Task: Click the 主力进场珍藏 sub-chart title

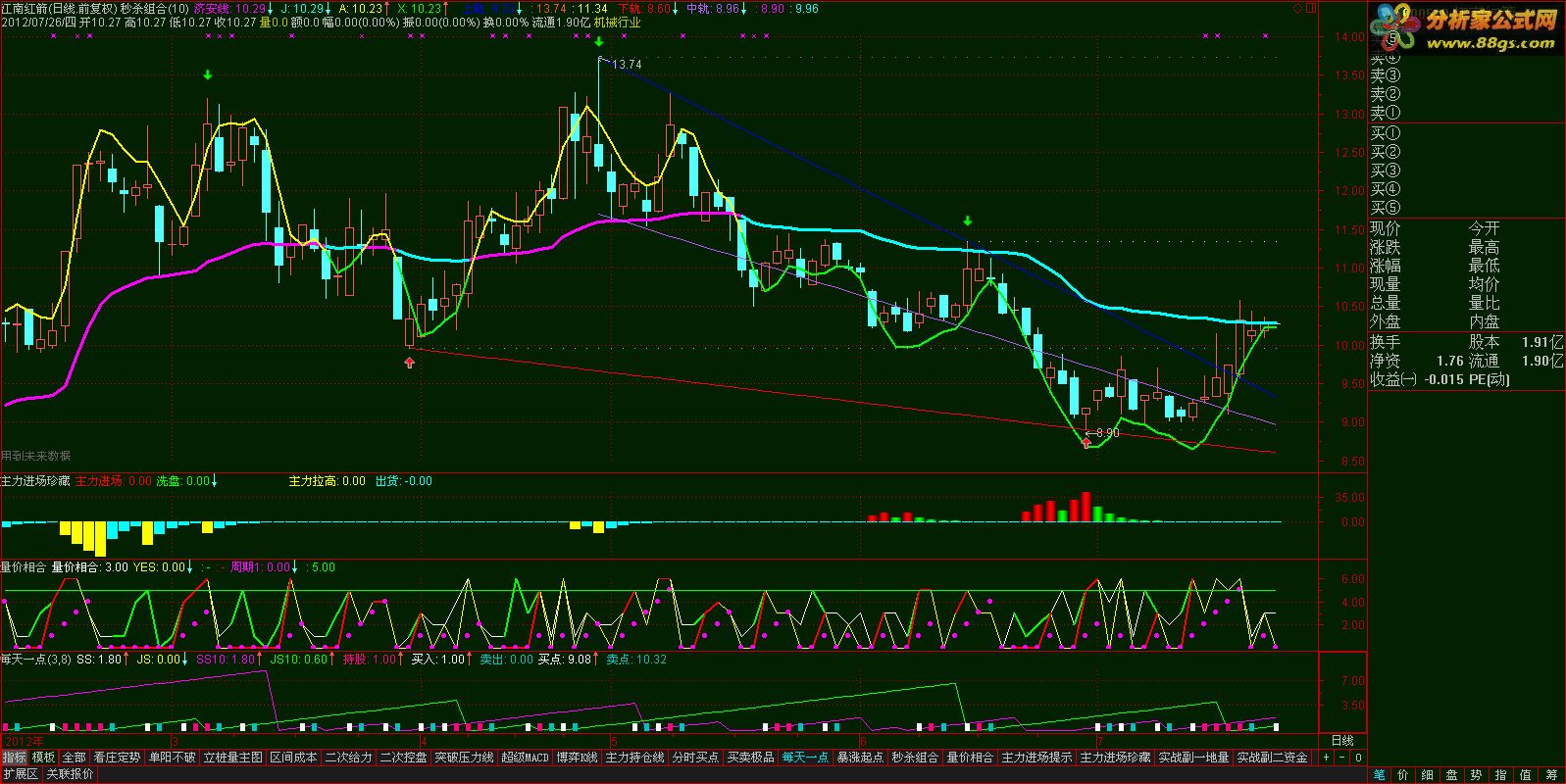Action: [36, 481]
